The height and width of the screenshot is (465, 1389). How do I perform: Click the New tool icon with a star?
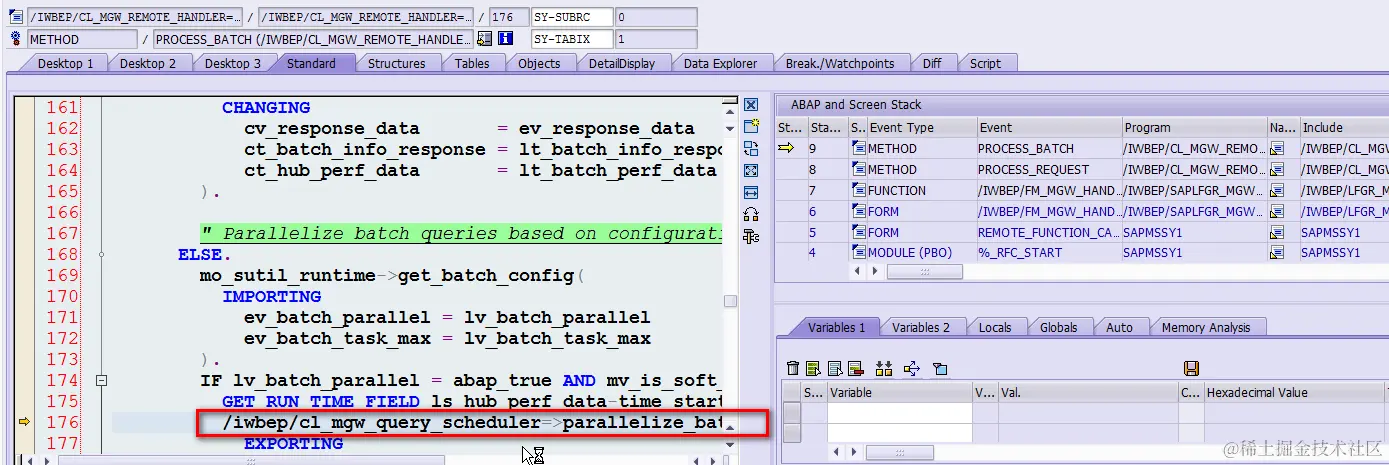point(751,126)
